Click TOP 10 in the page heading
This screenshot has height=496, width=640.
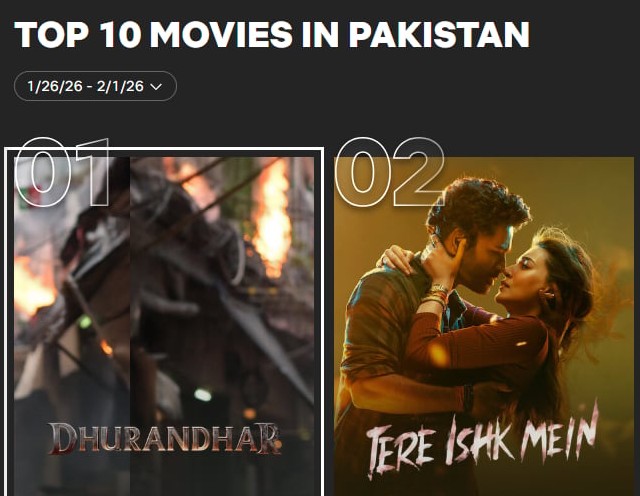pos(78,34)
